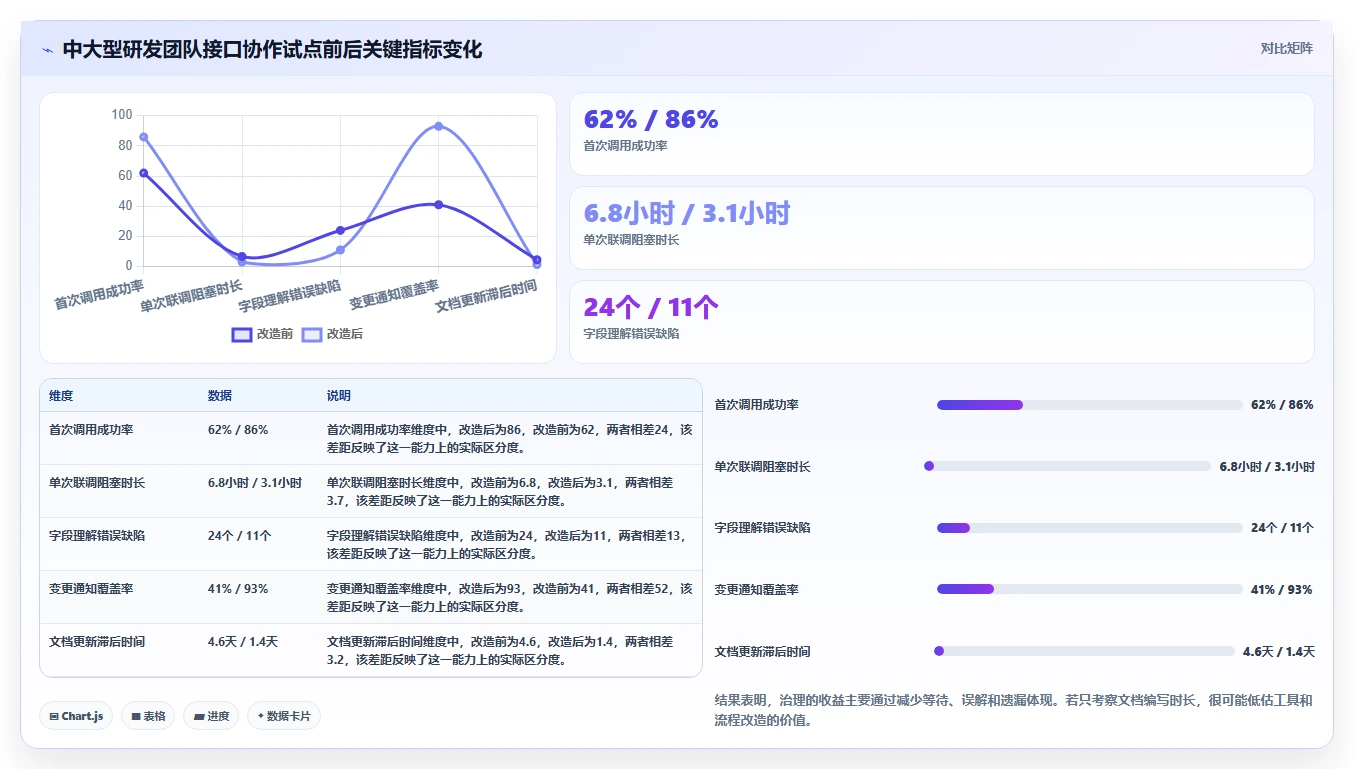Click the description text mentioning 两者相差52

pos(510,598)
